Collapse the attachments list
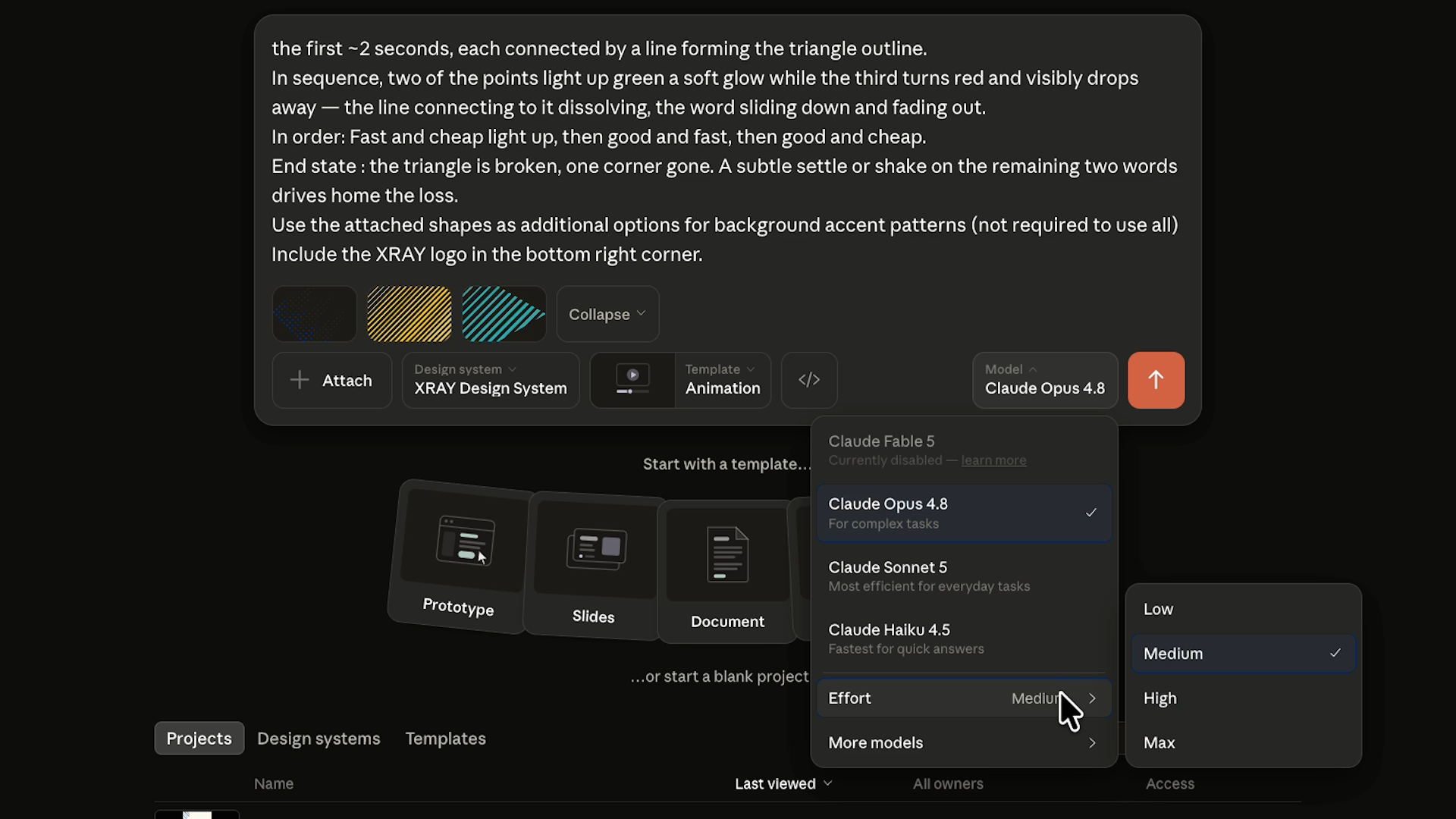Viewport: 1456px width, 819px height. coord(607,314)
